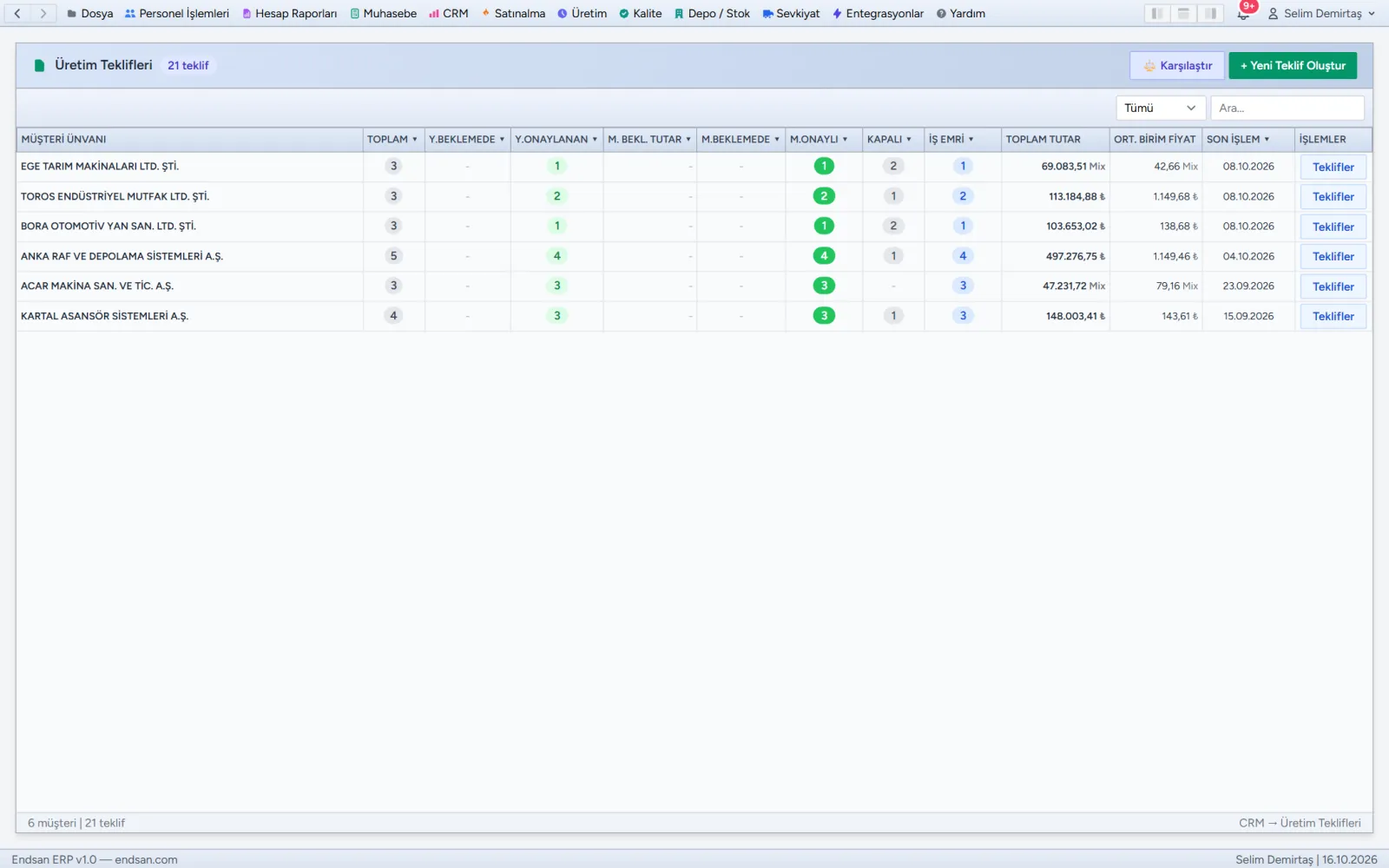Open Teklifler for ANKA RAF VE DEPOLAMA

(1333, 257)
